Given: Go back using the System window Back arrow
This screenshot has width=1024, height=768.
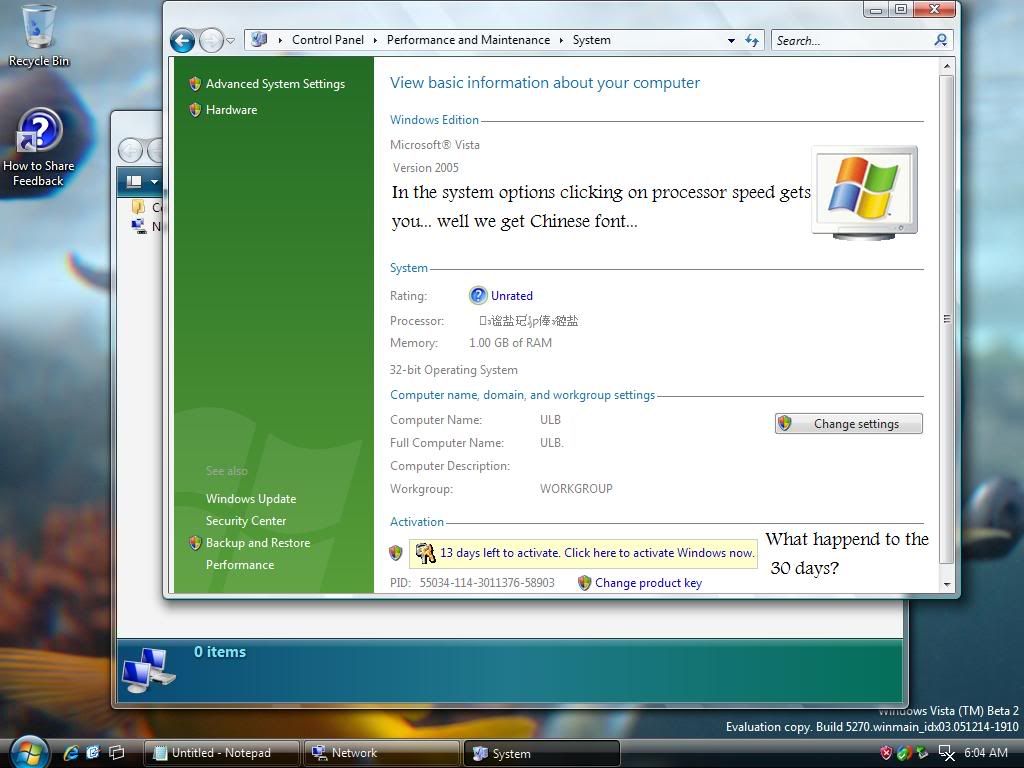Looking at the screenshot, I should (182, 40).
